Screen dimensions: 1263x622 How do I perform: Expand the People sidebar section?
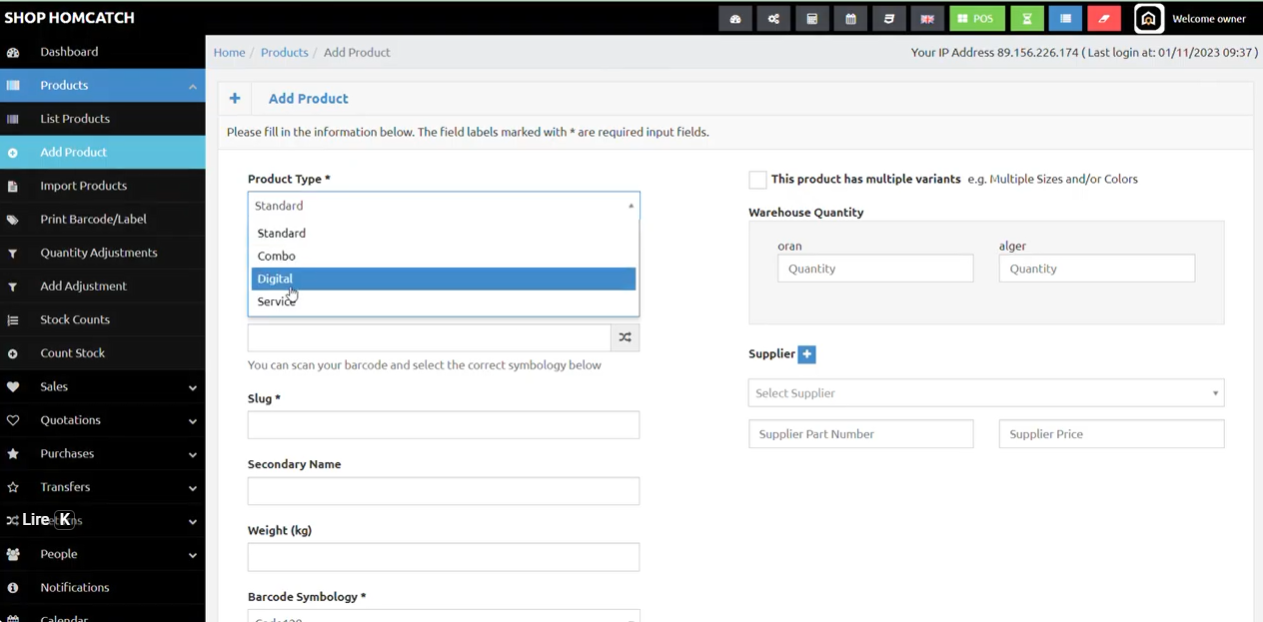click(102, 554)
